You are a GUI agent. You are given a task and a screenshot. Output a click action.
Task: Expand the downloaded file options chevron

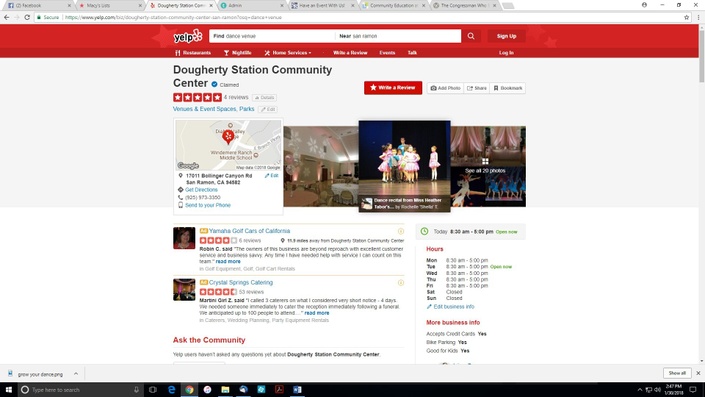point(76,374)
